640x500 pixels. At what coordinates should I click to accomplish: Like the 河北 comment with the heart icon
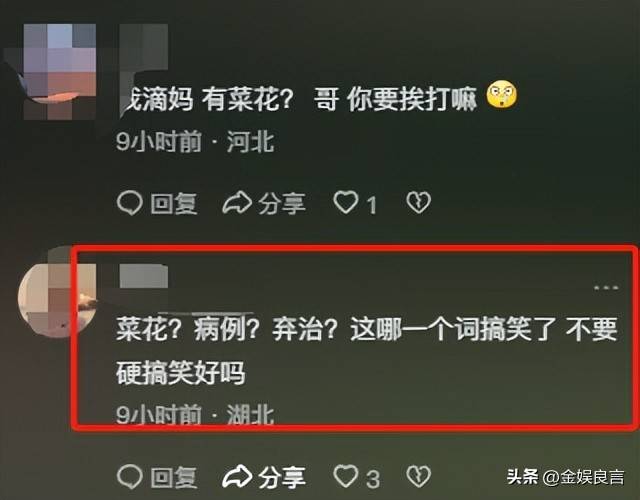tap(346, 202)
